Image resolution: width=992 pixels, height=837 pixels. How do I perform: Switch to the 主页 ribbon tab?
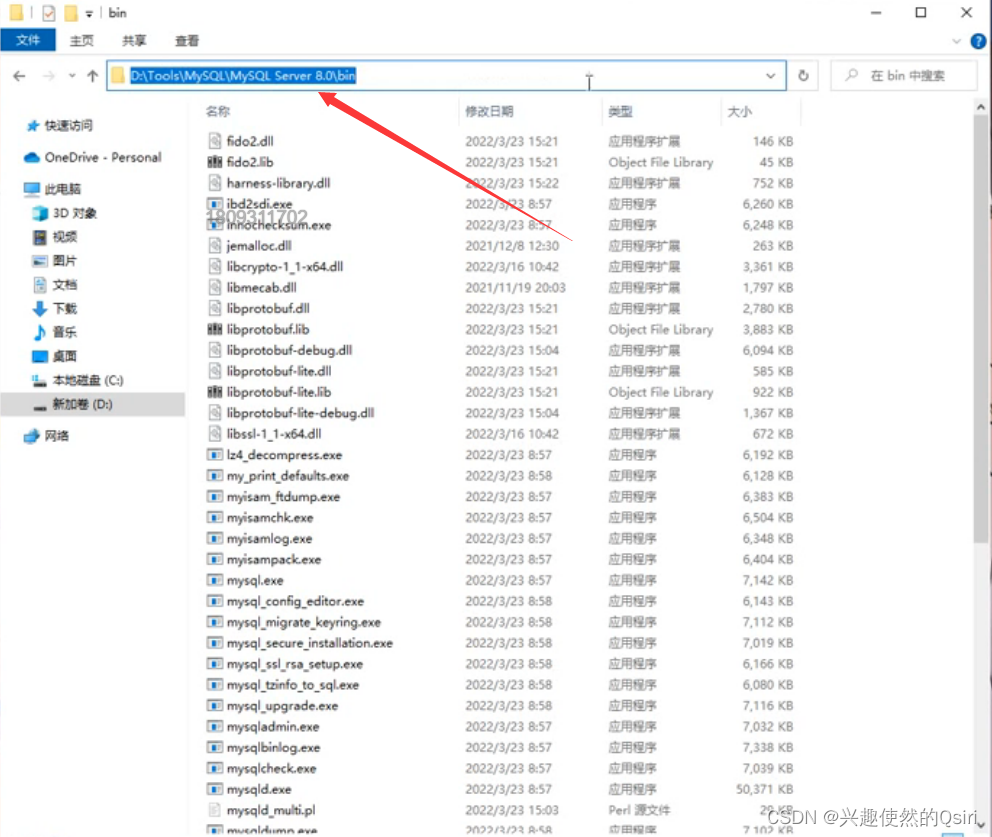(x=82, y=40)
